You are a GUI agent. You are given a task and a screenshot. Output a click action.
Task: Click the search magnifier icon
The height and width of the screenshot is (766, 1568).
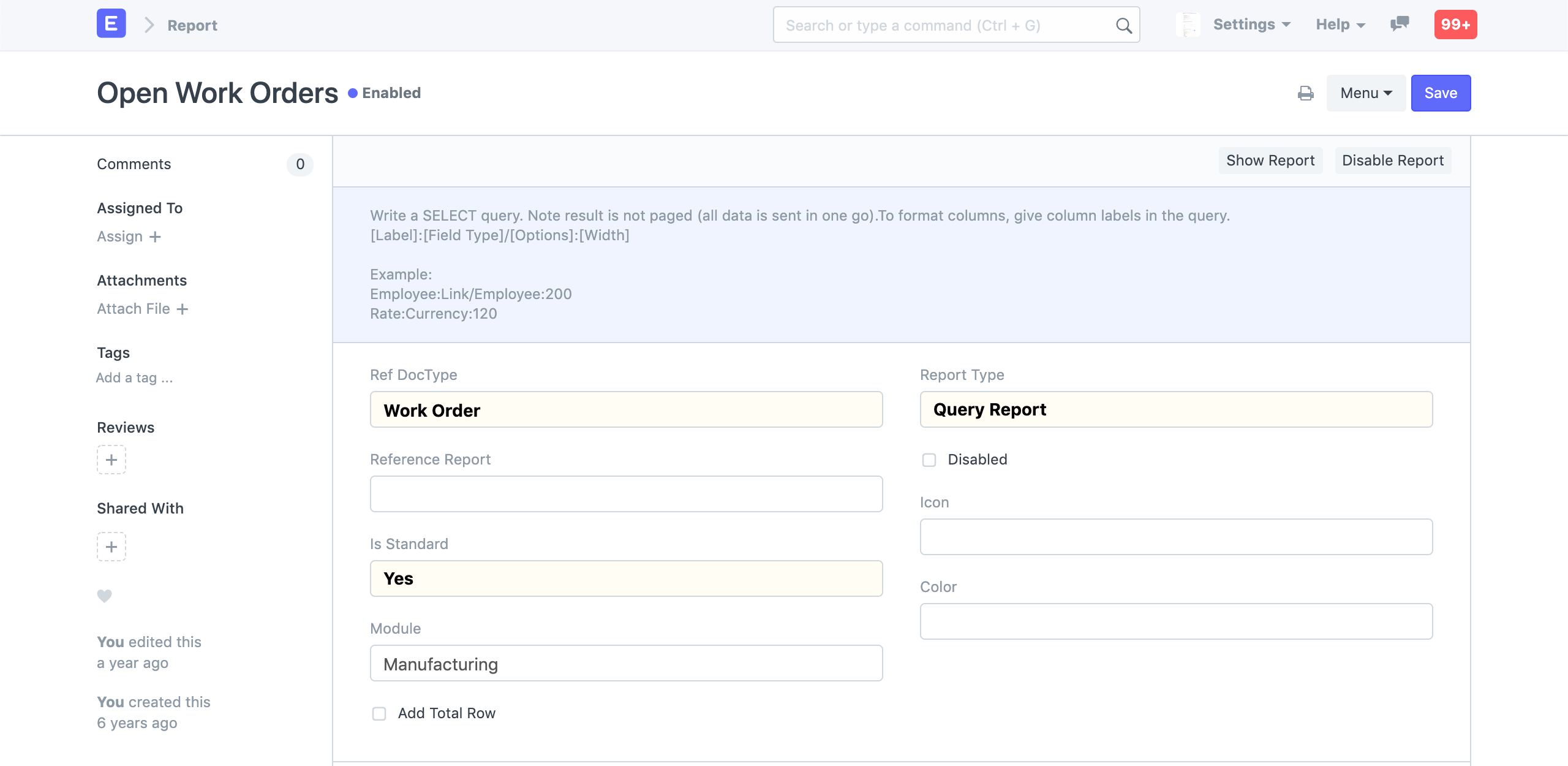(1125, 25)
